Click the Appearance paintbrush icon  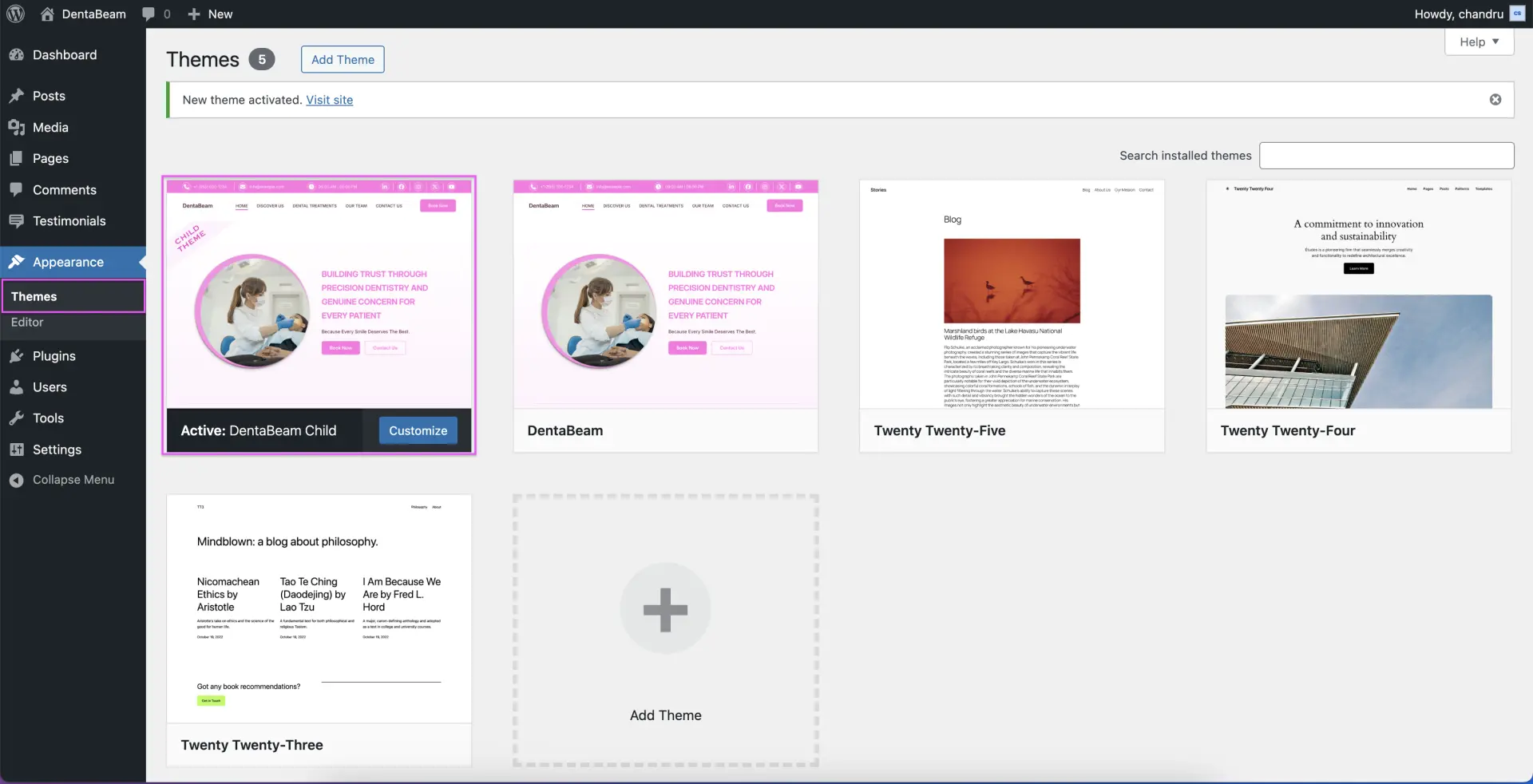click(x=16, y=262)
